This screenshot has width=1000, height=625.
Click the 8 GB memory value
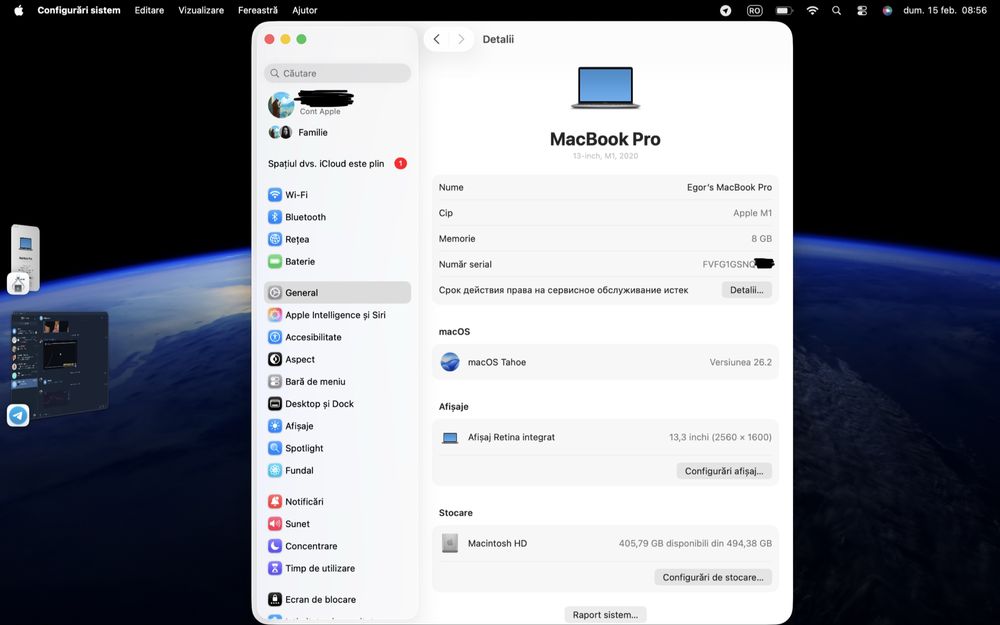click(x=761, y=239)
